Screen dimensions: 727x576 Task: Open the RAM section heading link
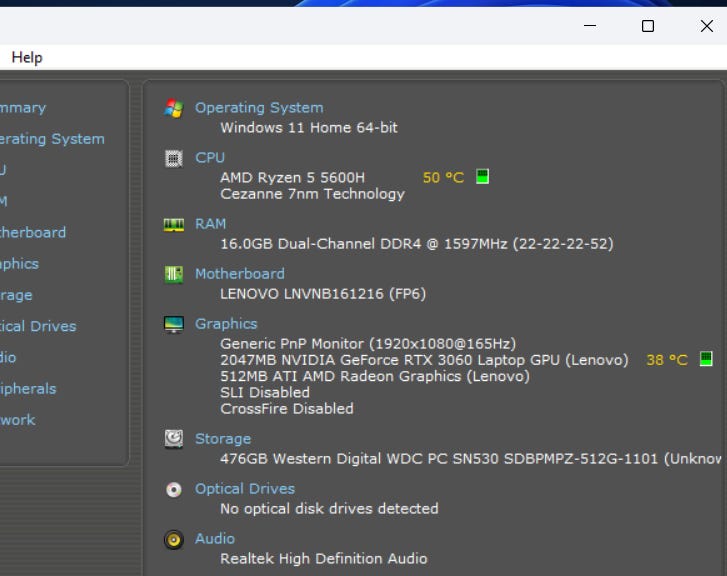pos(210,224)
